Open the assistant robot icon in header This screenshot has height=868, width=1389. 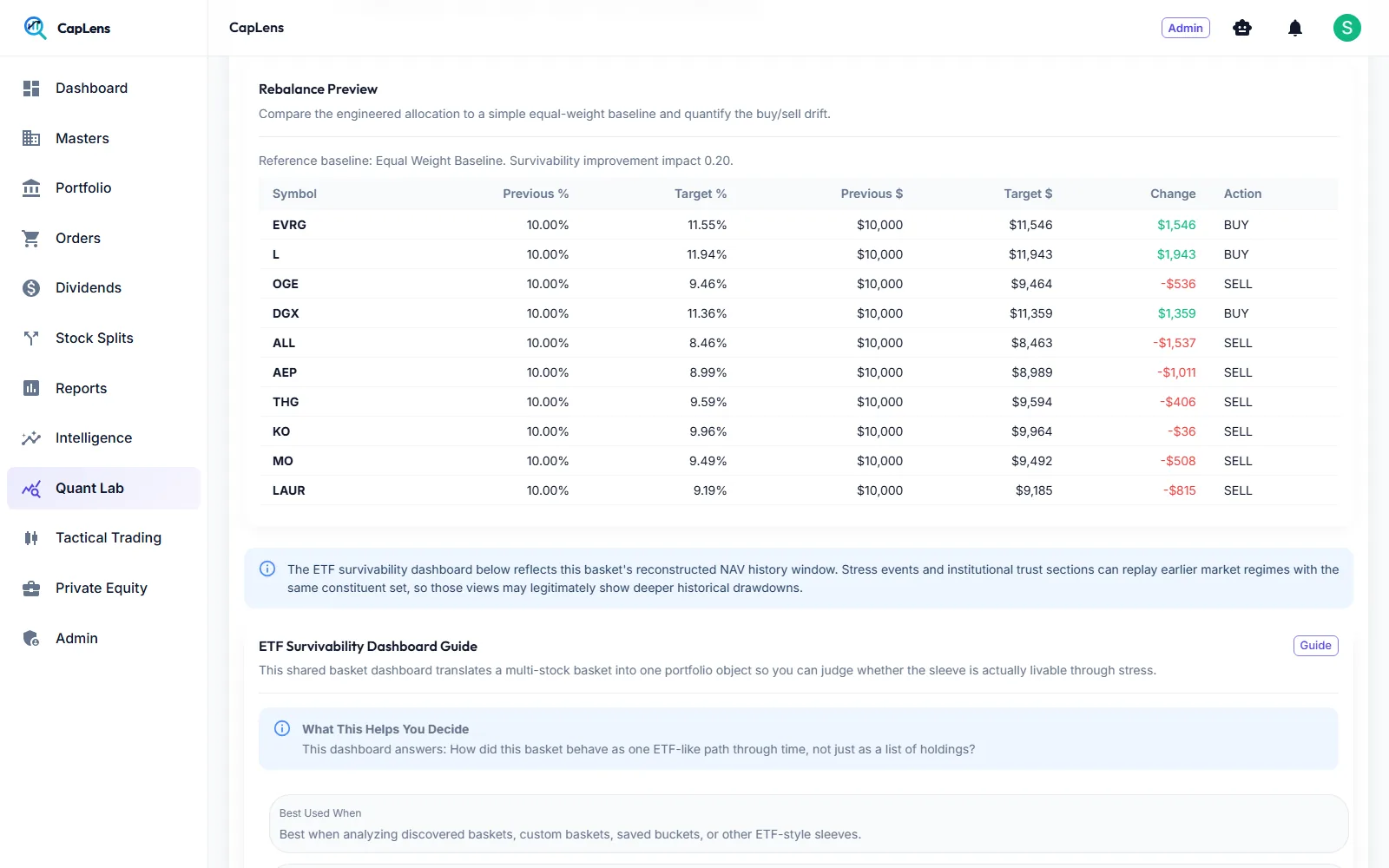point(1242,28)
